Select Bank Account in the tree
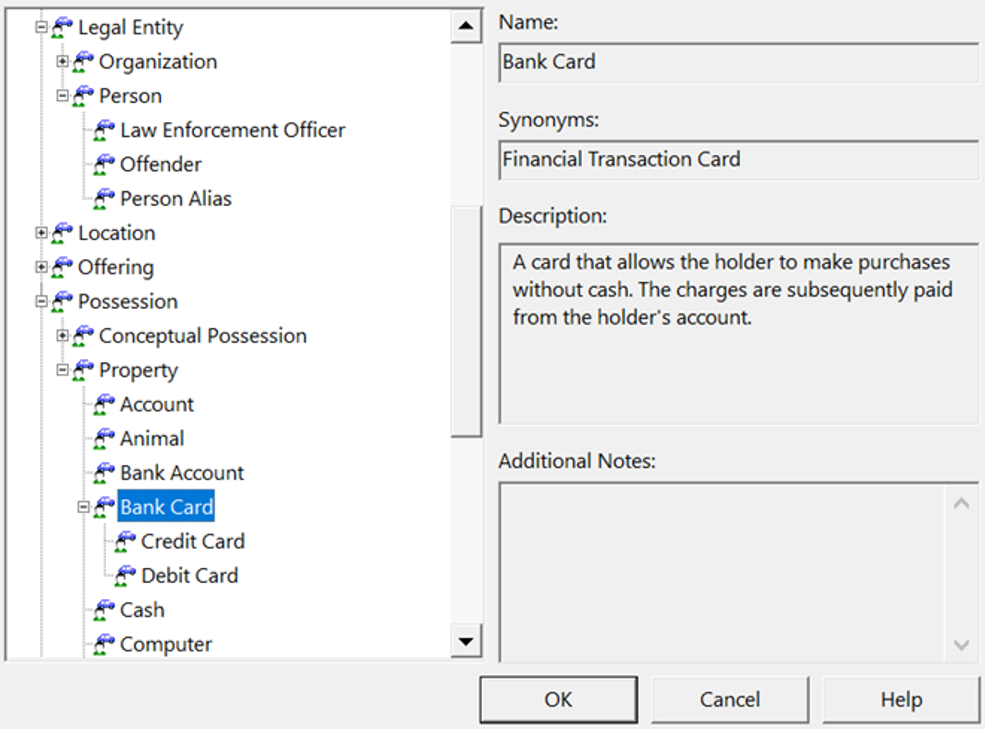985x729 pixels. click(x=182, y=473)
